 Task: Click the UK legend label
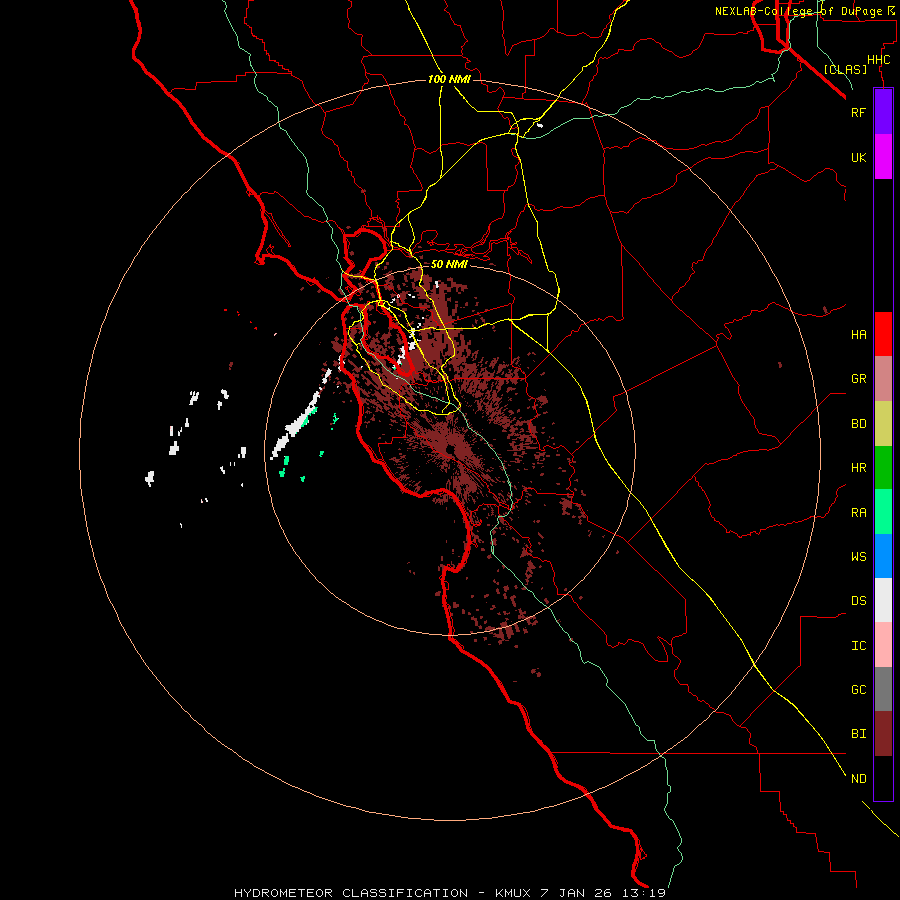[x=858, y=157]
